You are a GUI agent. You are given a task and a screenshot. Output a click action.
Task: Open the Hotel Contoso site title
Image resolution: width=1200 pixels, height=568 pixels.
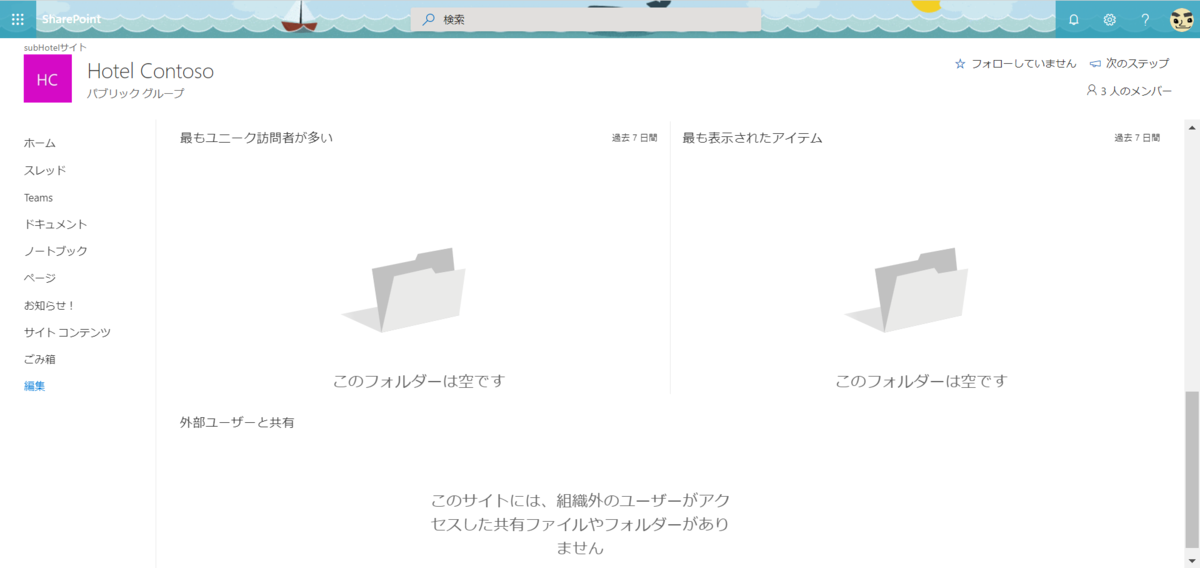(x=150, y=71)
